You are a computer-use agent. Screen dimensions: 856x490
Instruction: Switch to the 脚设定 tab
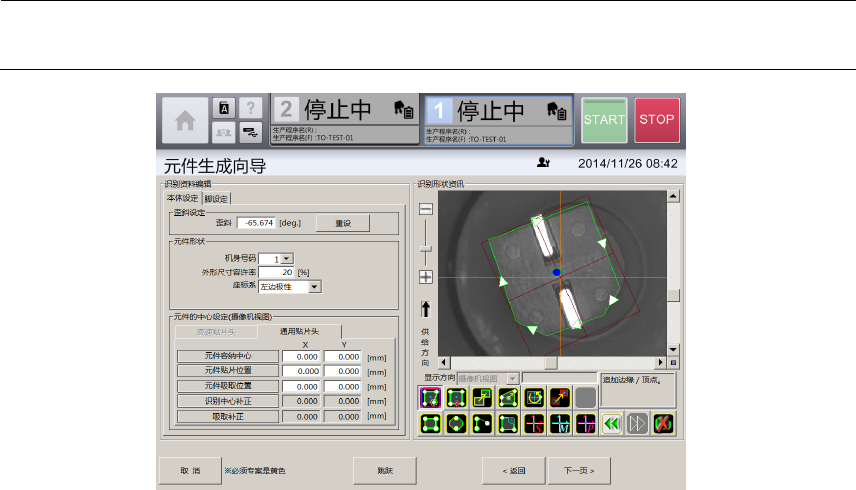pyautogui.click(x=217, y=198)
